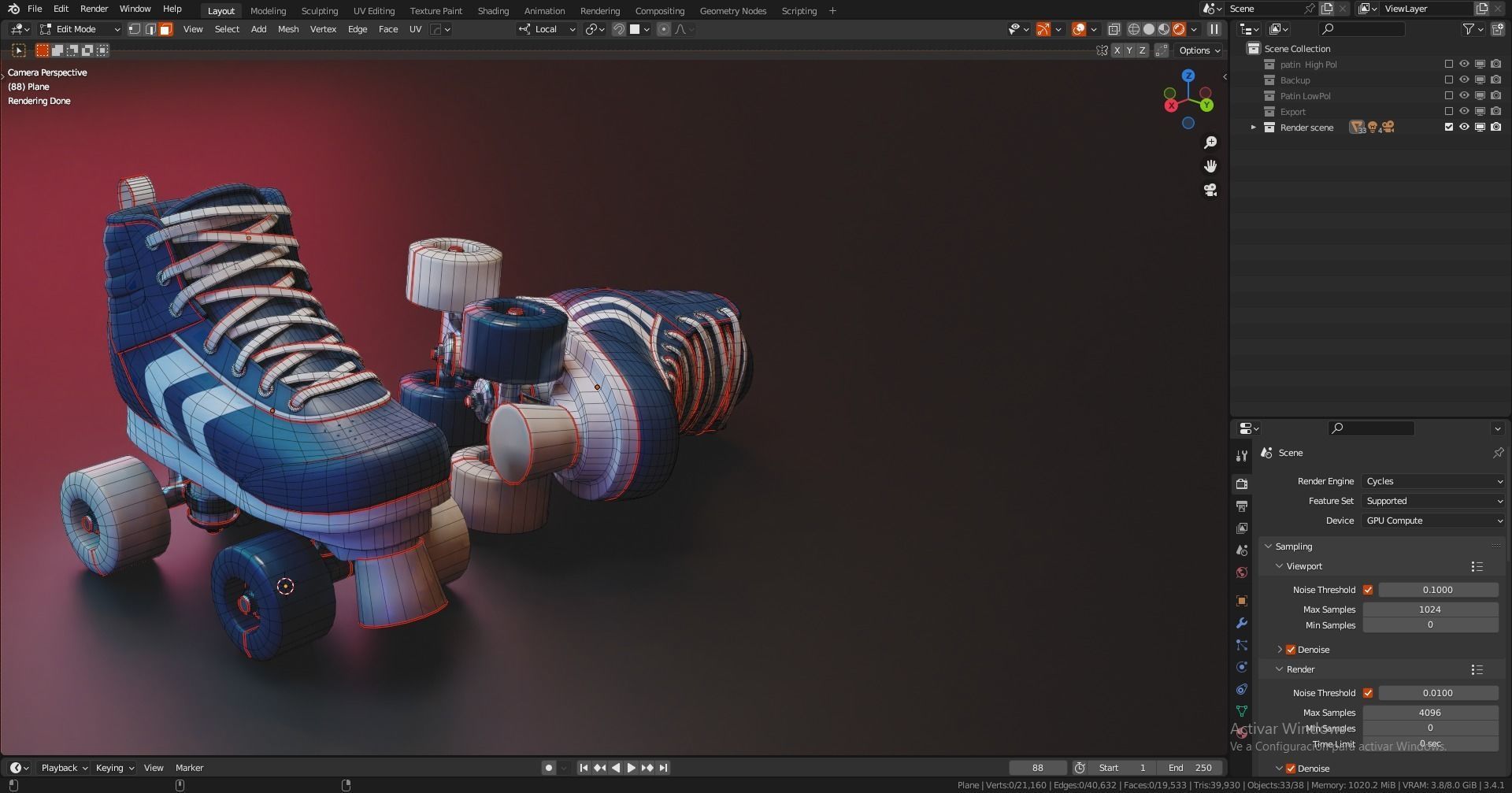Enable solid viewport shading
This screenshot has width=1512, height=793.
[1149, 29]
